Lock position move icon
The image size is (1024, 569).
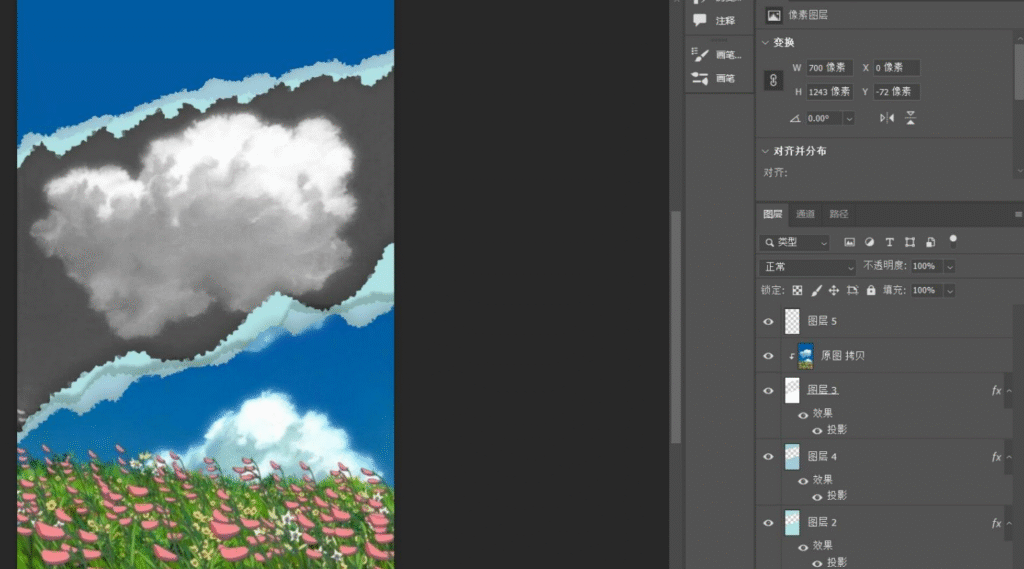point(834,290)
